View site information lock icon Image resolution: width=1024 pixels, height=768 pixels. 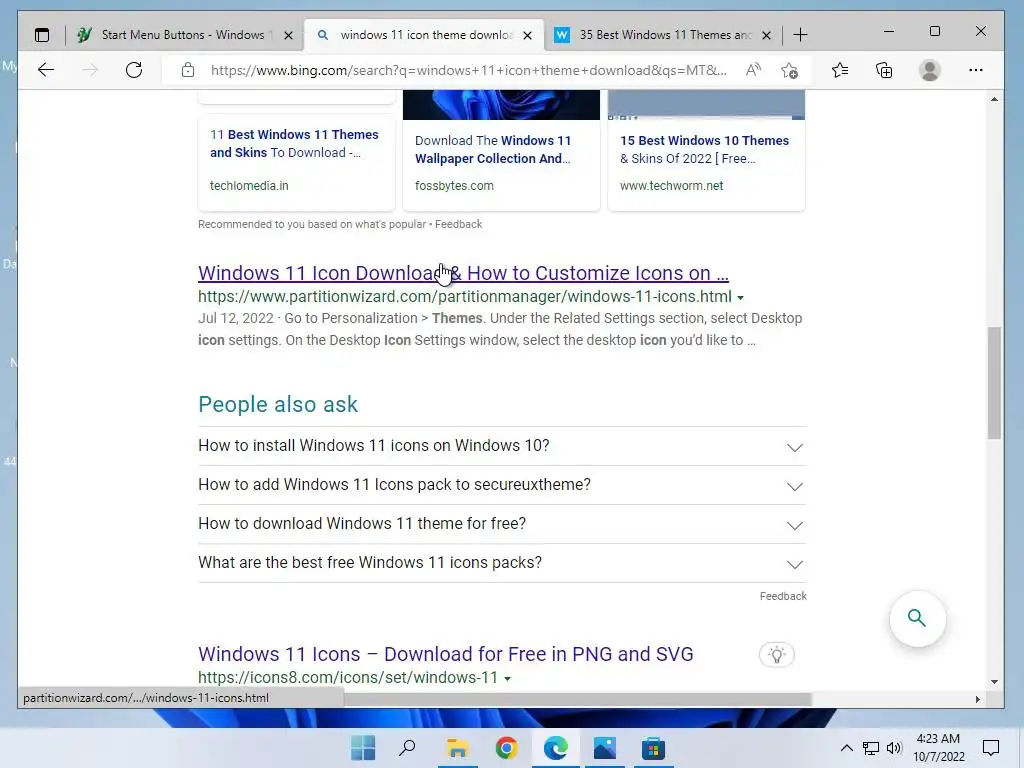pos(188,70)
